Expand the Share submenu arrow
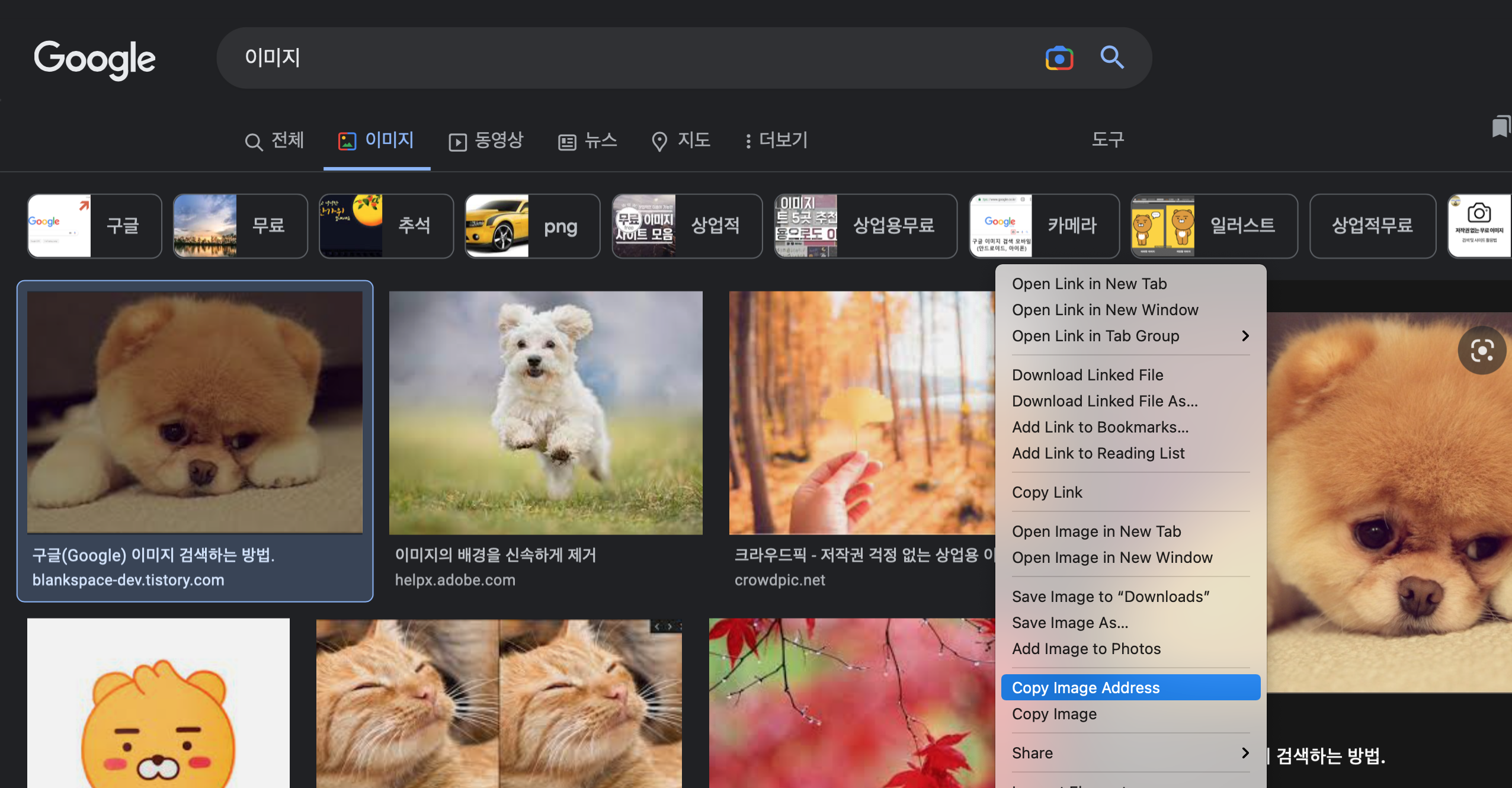The width and height of the screenshot is (1512, 788). click(x=1245, y=752)
